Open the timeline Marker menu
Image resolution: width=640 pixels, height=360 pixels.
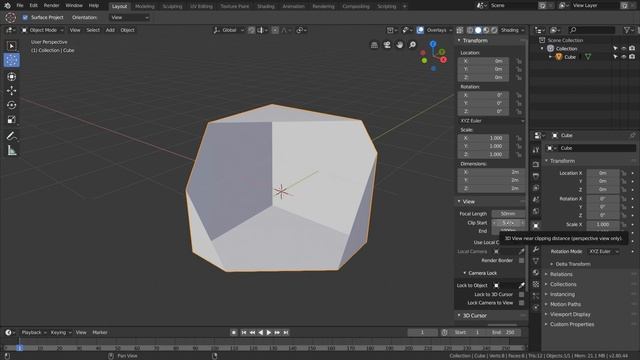100,333
